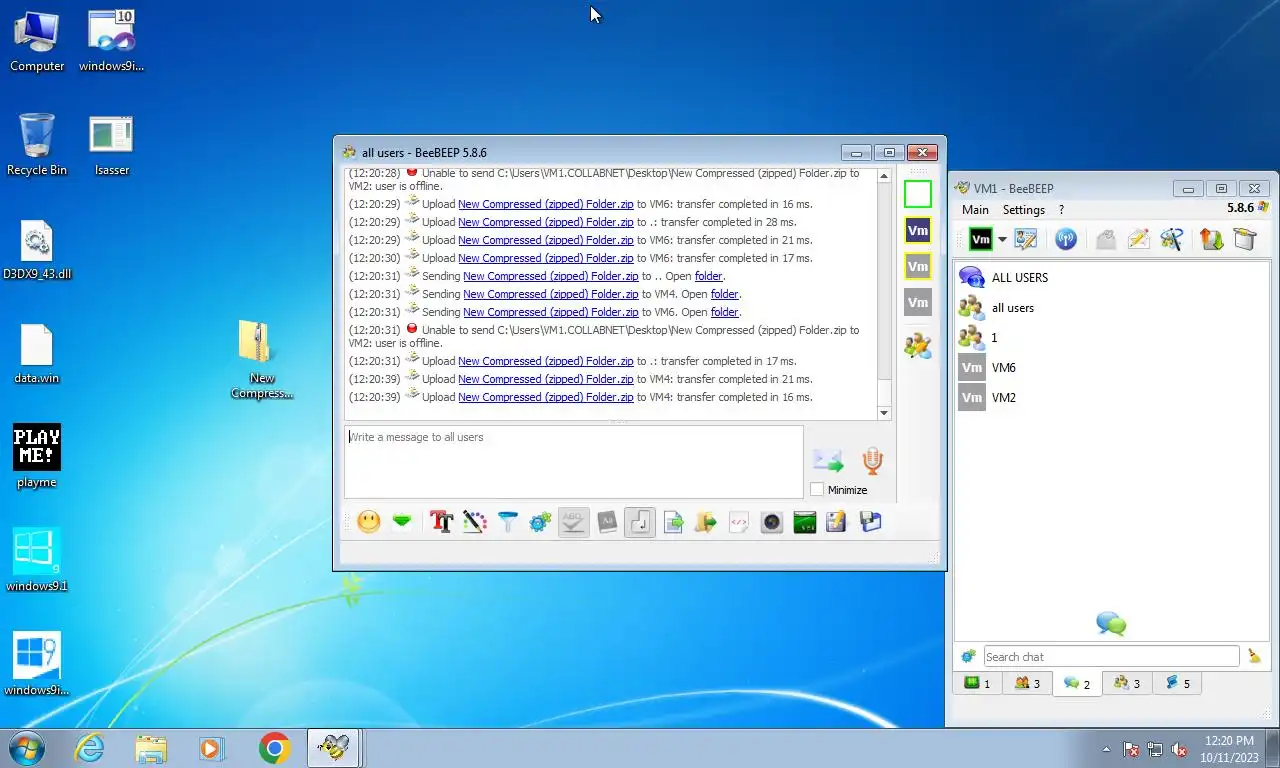Select VM6 chat in list
Image resolution: width=1280 pixels, height=768 pixels.
(1112, 367)
